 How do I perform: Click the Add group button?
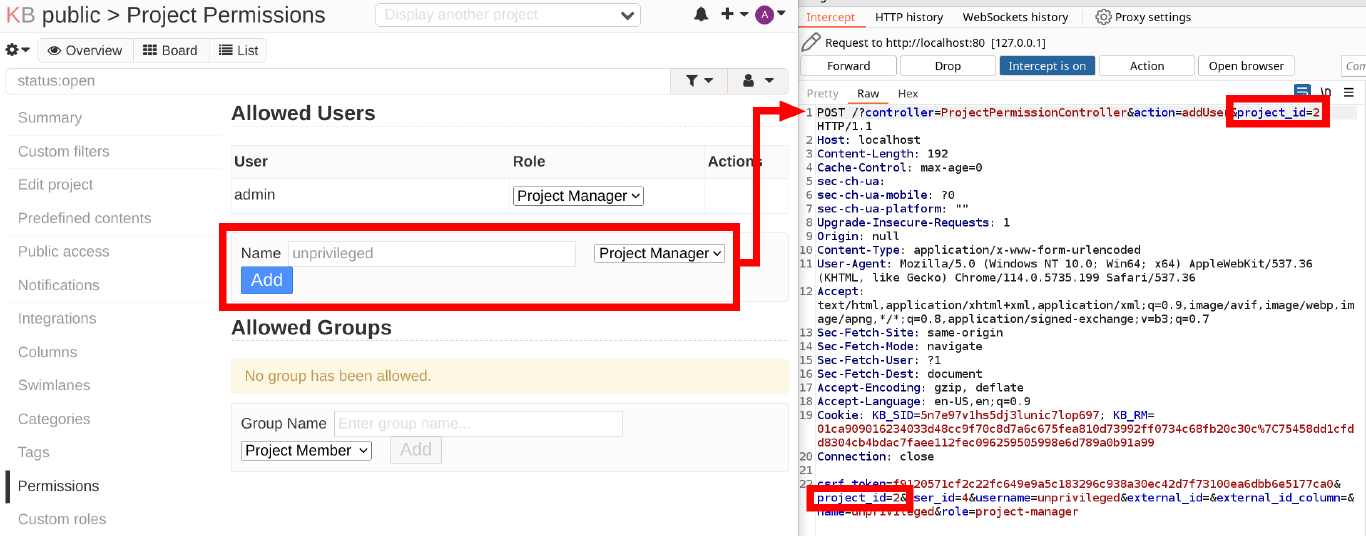point(416,450)
